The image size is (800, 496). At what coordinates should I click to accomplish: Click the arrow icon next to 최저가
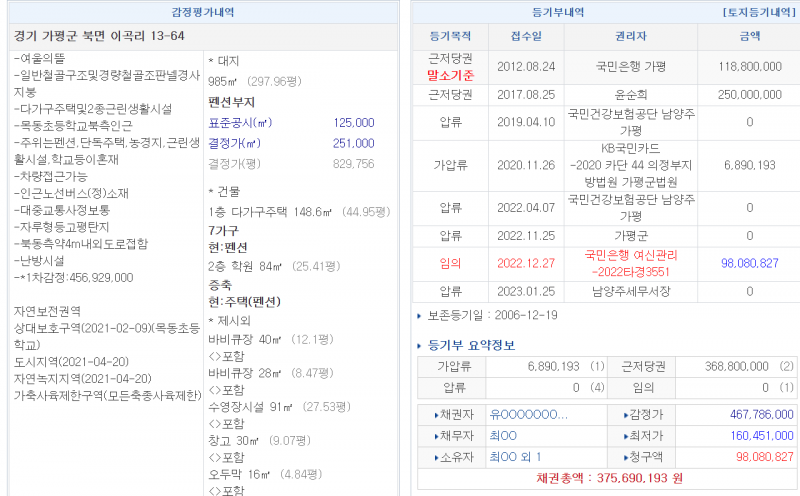[628, 436]
